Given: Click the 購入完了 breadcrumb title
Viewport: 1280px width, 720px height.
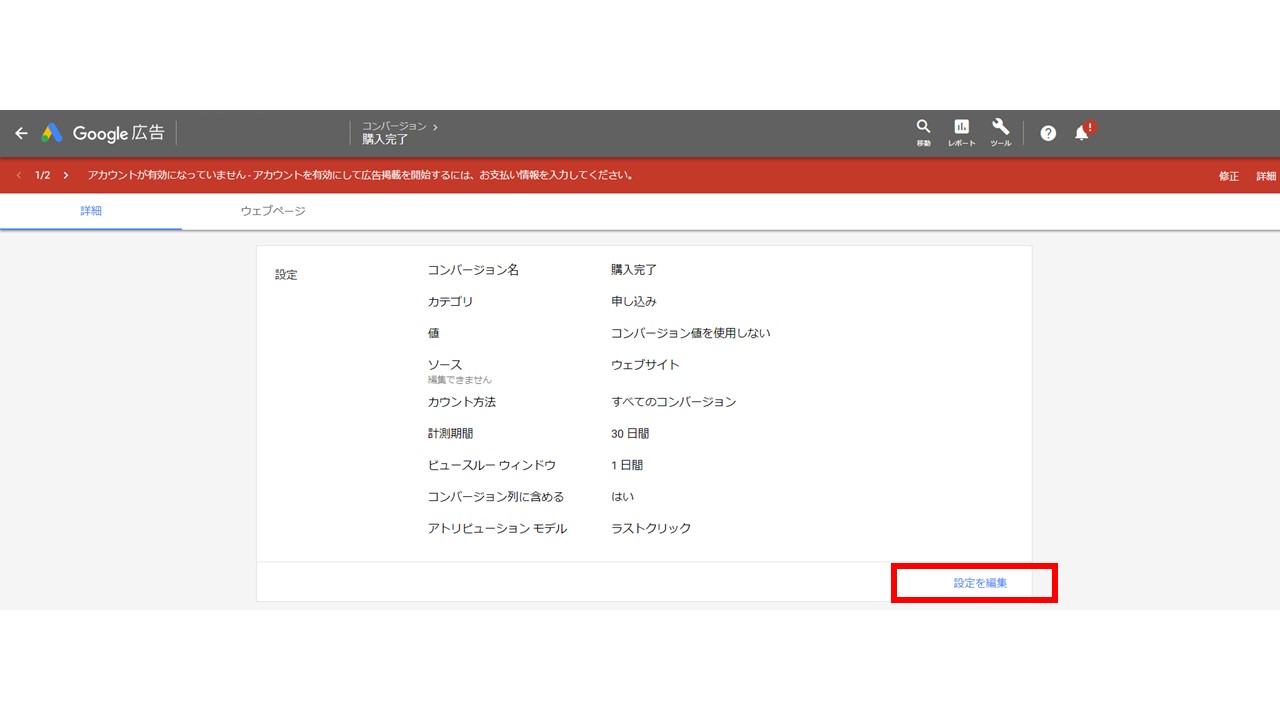Looking at the screenshot, I should point(385,140).
